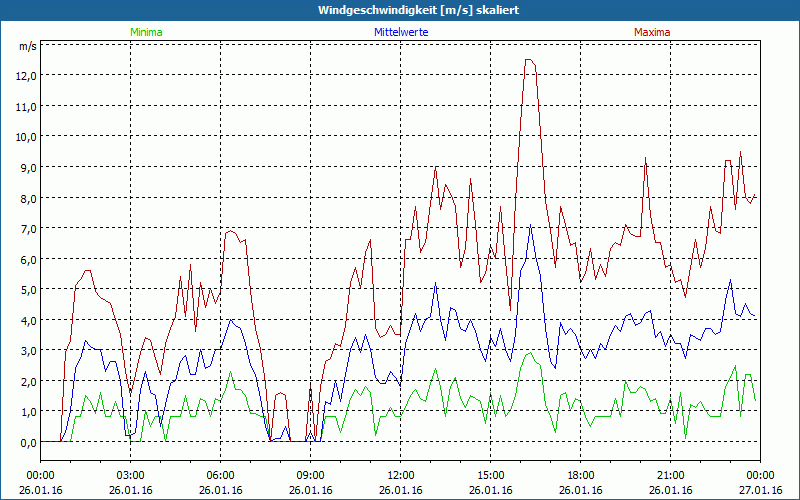
Task: Click the 0,0 y-axis value label
Action: 25,442
